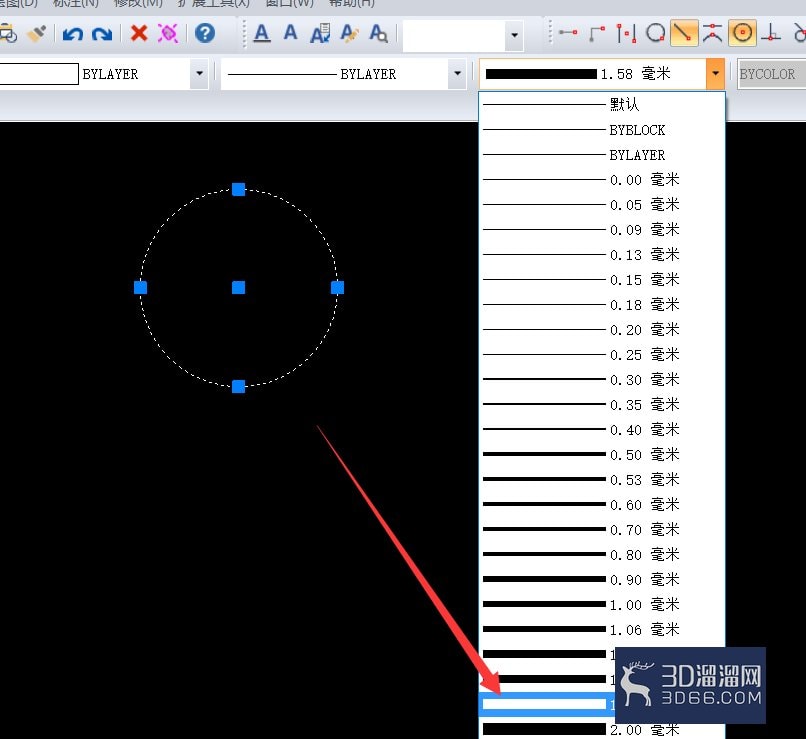
Task: Click the perpendicular snap icon
Action: click(771, 33)
